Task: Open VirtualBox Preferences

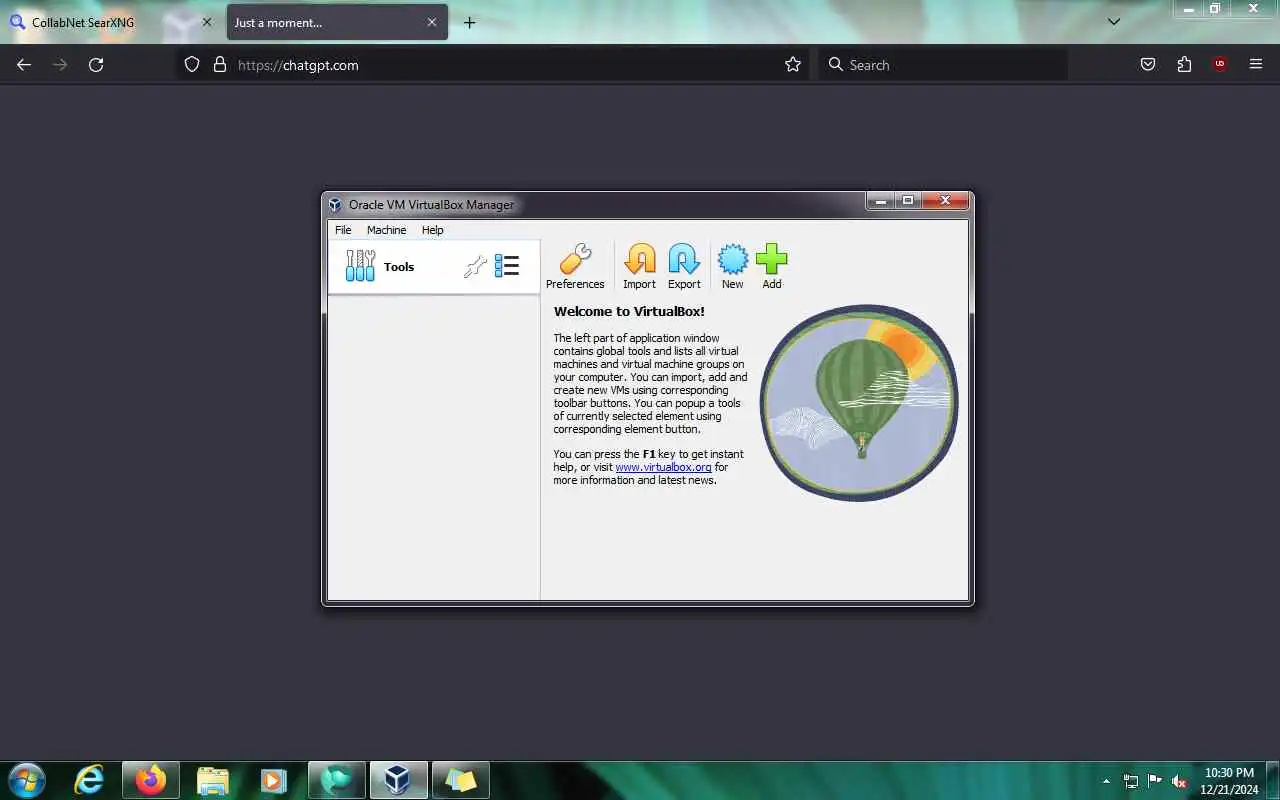Action: point(575,266)
